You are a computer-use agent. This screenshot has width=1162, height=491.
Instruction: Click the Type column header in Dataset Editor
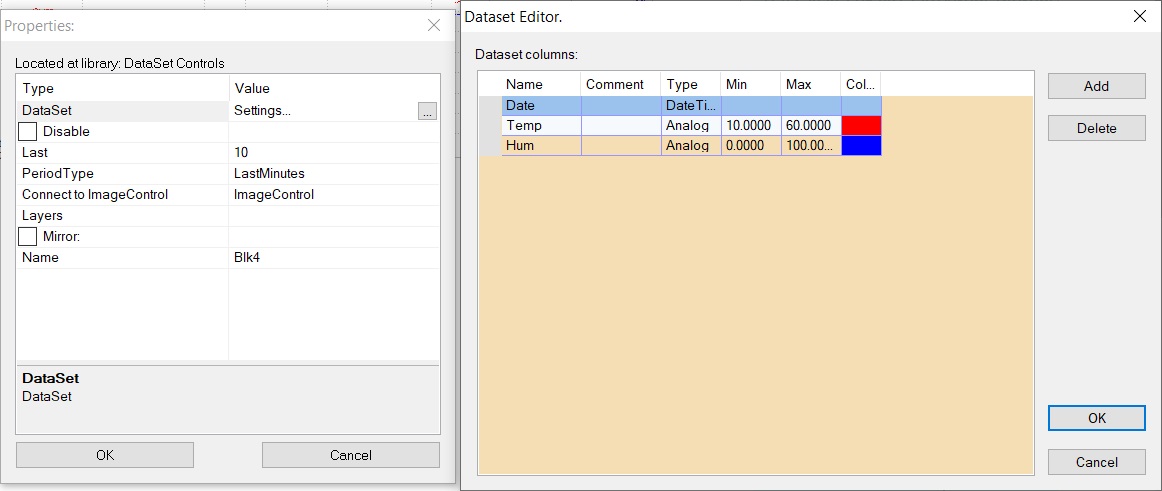coord(691,84)
